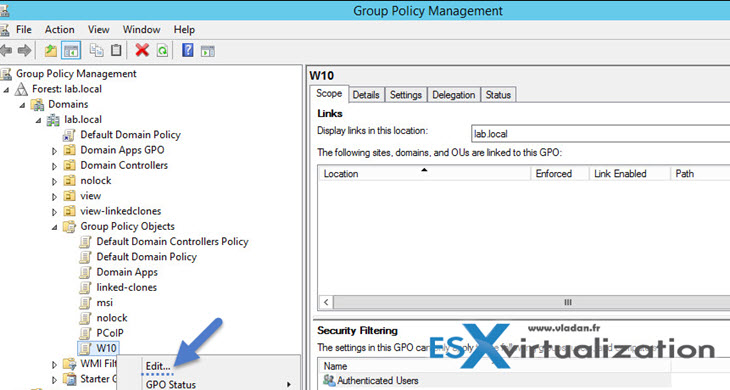Viewport: 730px width, 390px height.
Task: Sort links by Location column header
Action: (x=424, y=174)
